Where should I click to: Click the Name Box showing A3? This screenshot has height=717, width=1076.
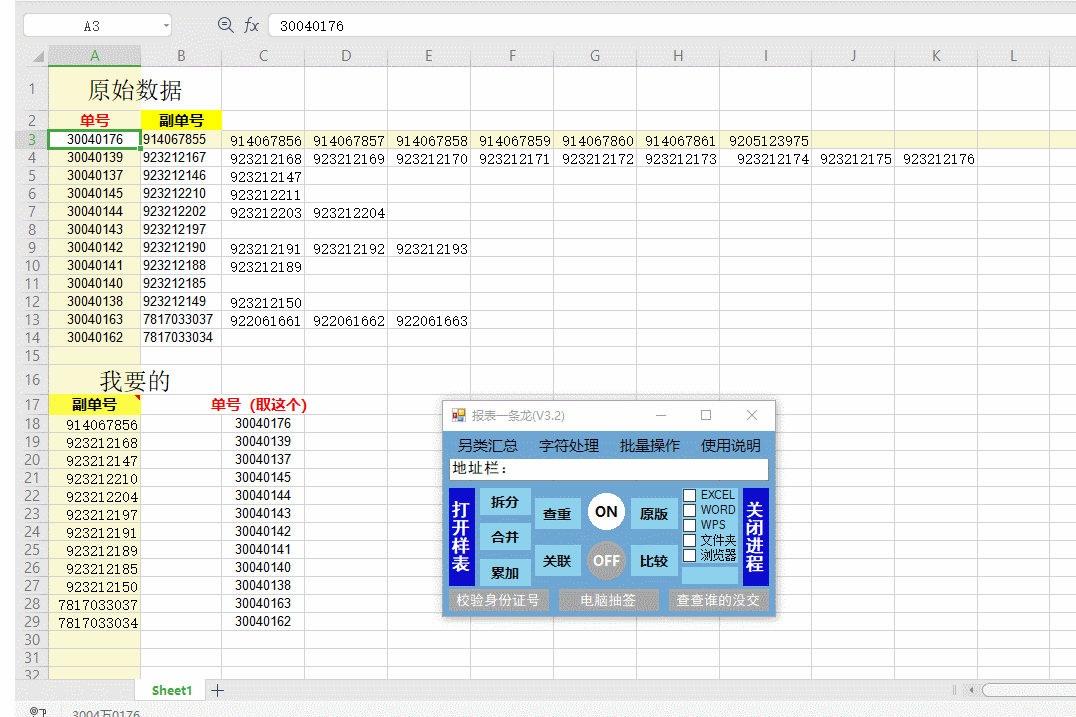pyautogui.click(x=97, y=25)
